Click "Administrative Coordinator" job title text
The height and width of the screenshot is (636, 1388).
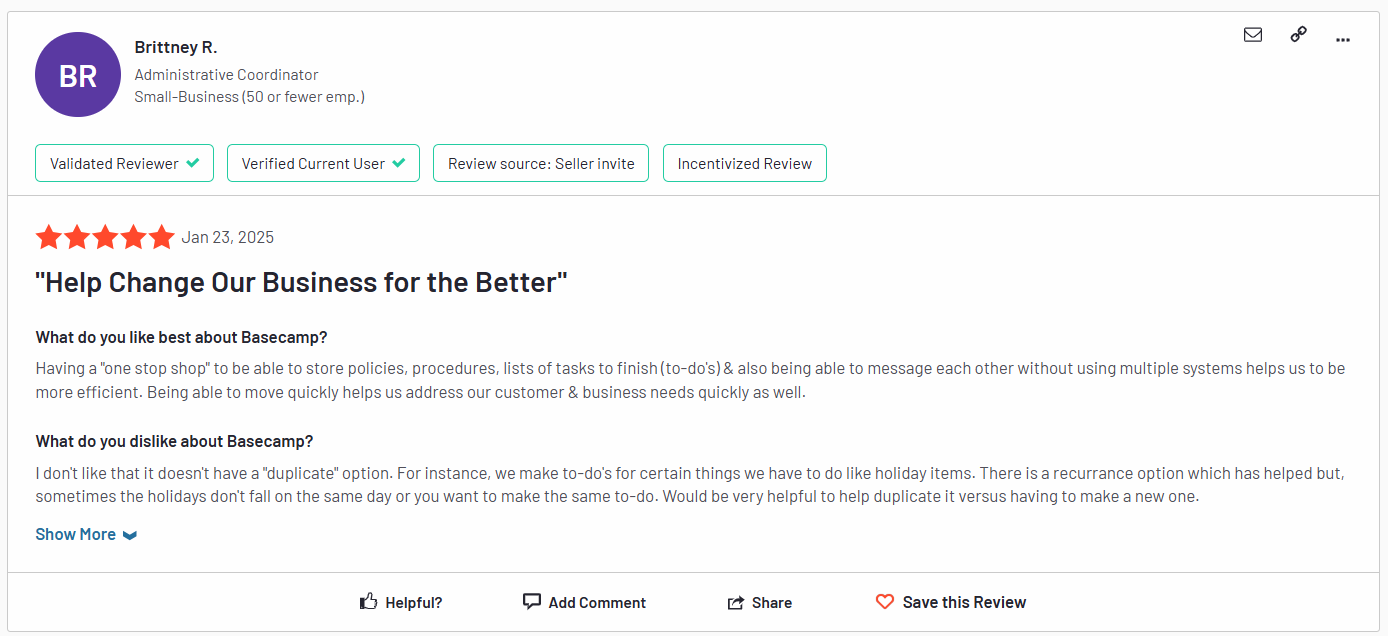(x=227, y=75)
